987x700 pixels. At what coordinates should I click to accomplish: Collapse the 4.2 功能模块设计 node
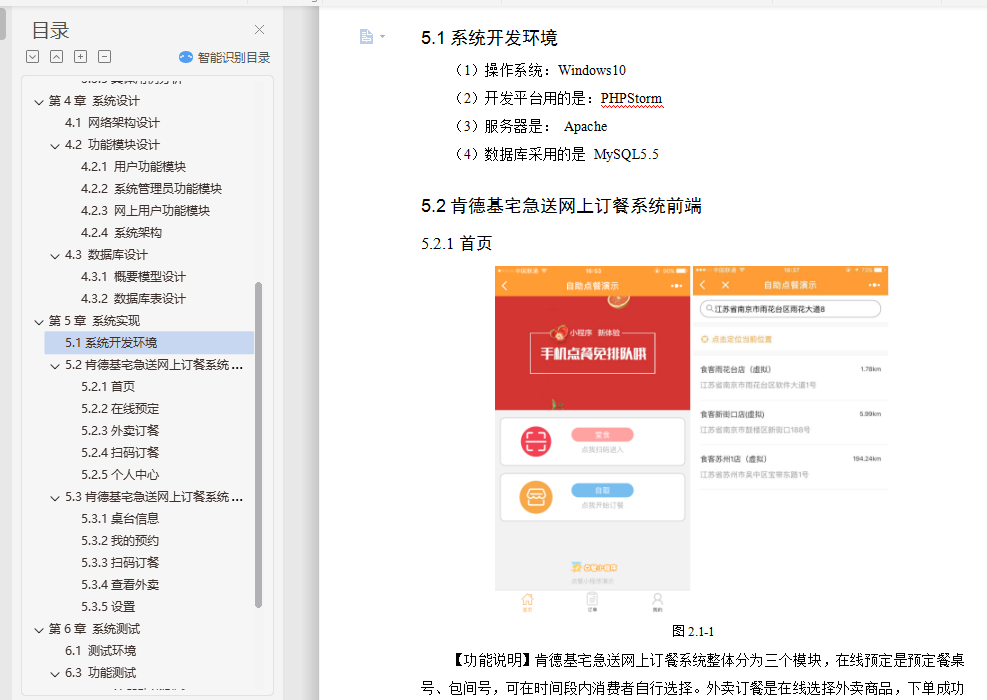click(x=55, y=145)
